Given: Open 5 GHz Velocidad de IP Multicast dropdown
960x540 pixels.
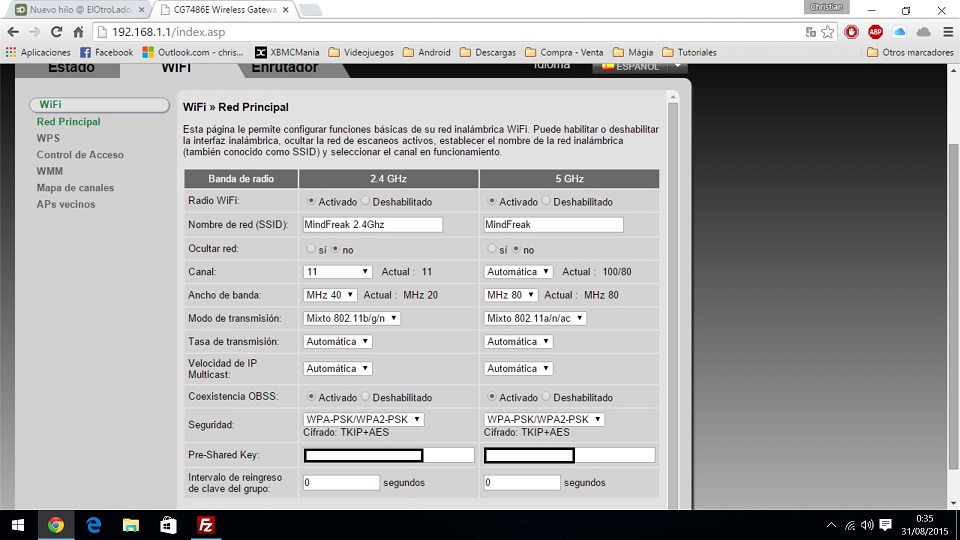Looking at the screenshot, I should pyautogui.click(x=518, y=369).
